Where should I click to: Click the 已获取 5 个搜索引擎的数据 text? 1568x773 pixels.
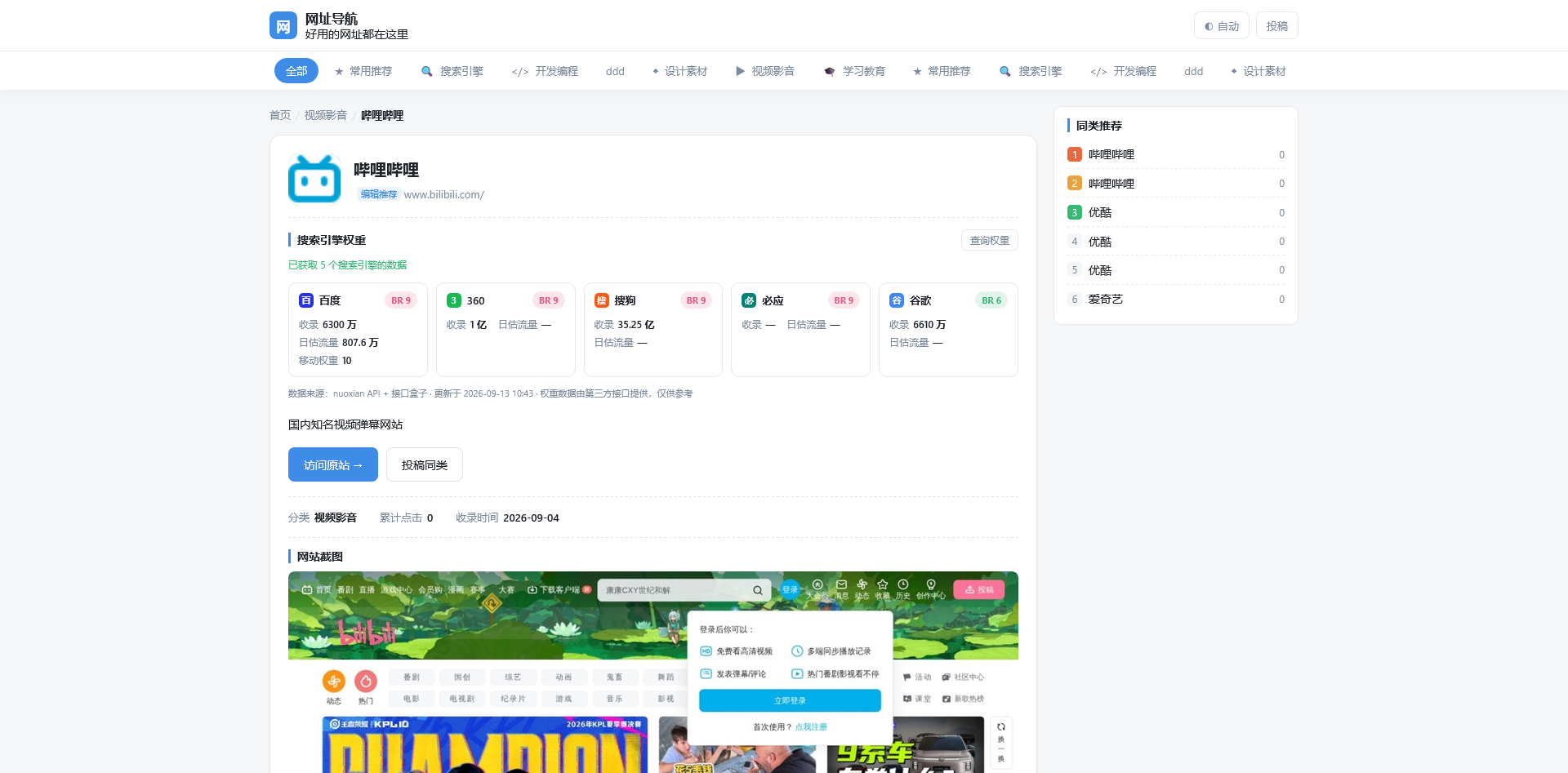coord(347,264)
